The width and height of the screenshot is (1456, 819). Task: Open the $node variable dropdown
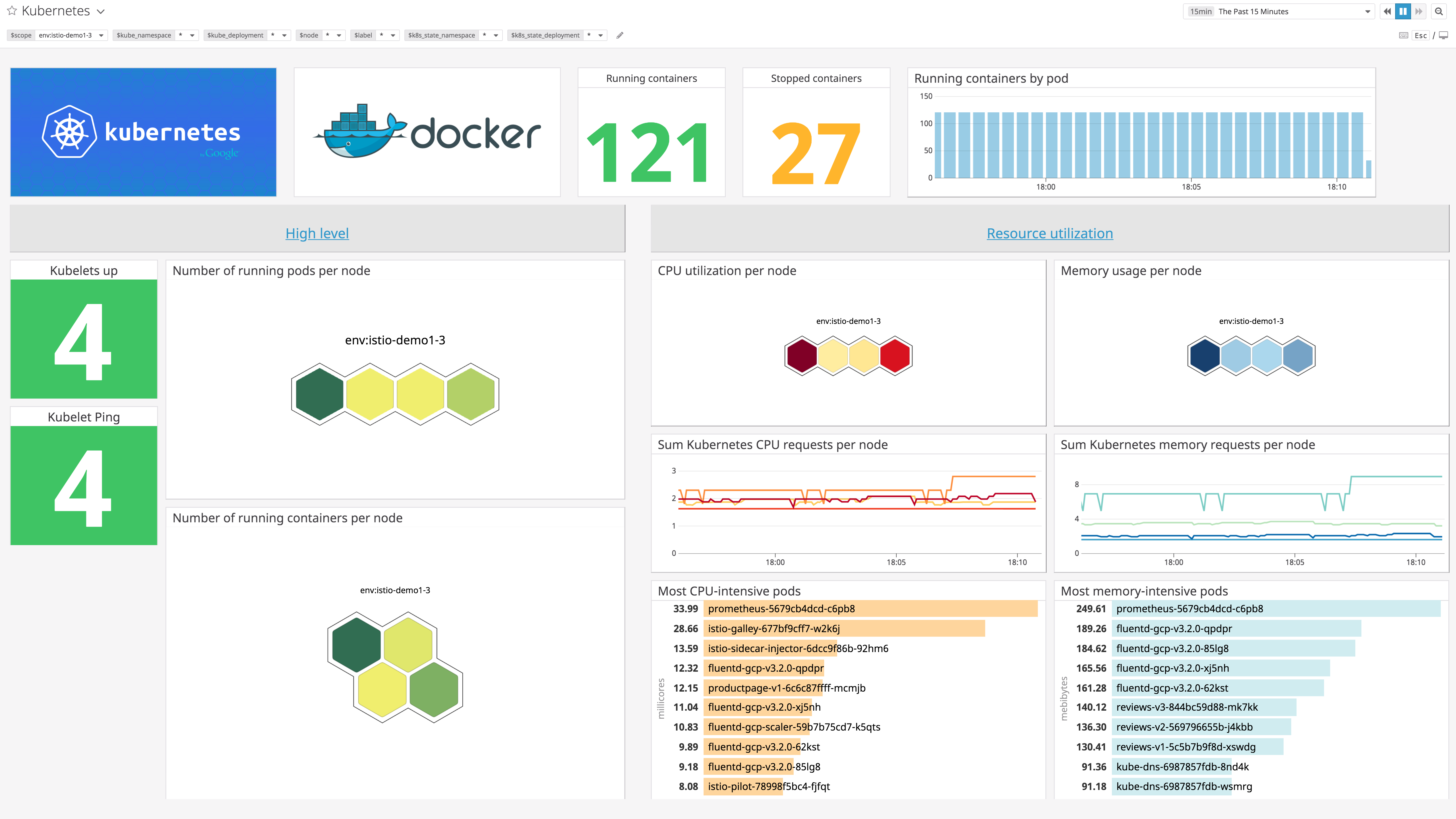click(x=338, y=35)
